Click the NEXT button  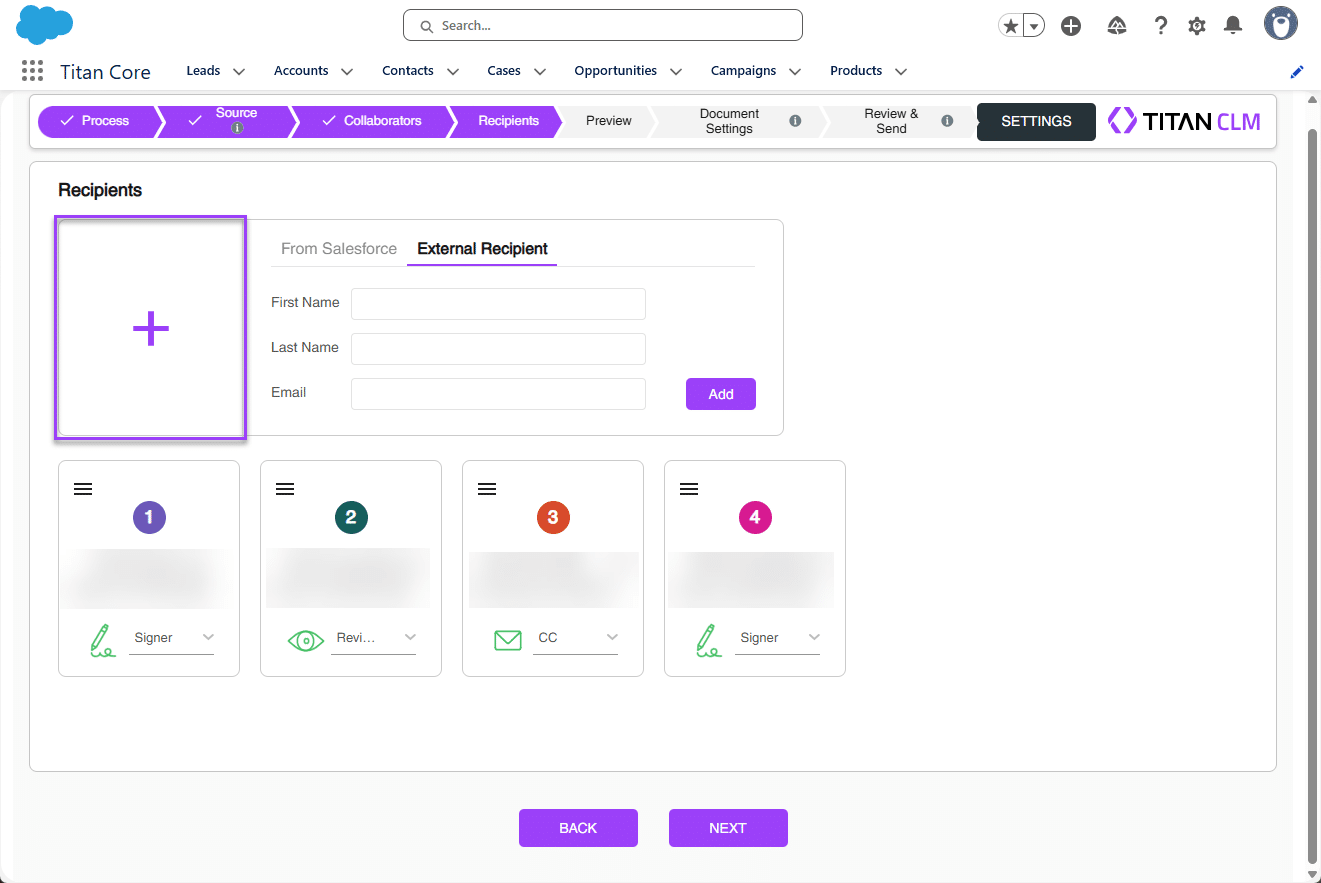[728, 827]
